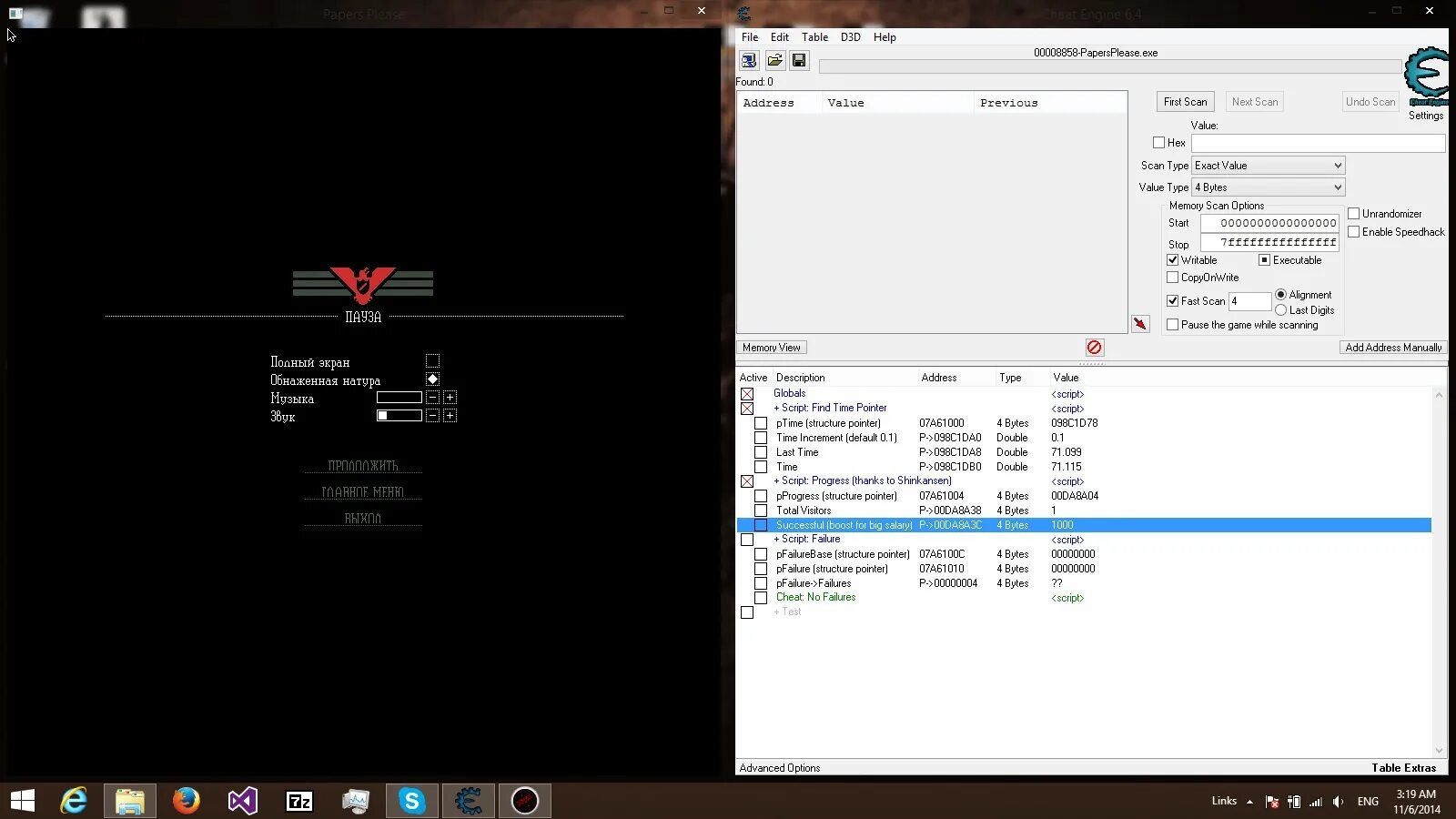Click the scan Value input field
The width and height of the screenshot is (1456, 819).
point(1318,144)
